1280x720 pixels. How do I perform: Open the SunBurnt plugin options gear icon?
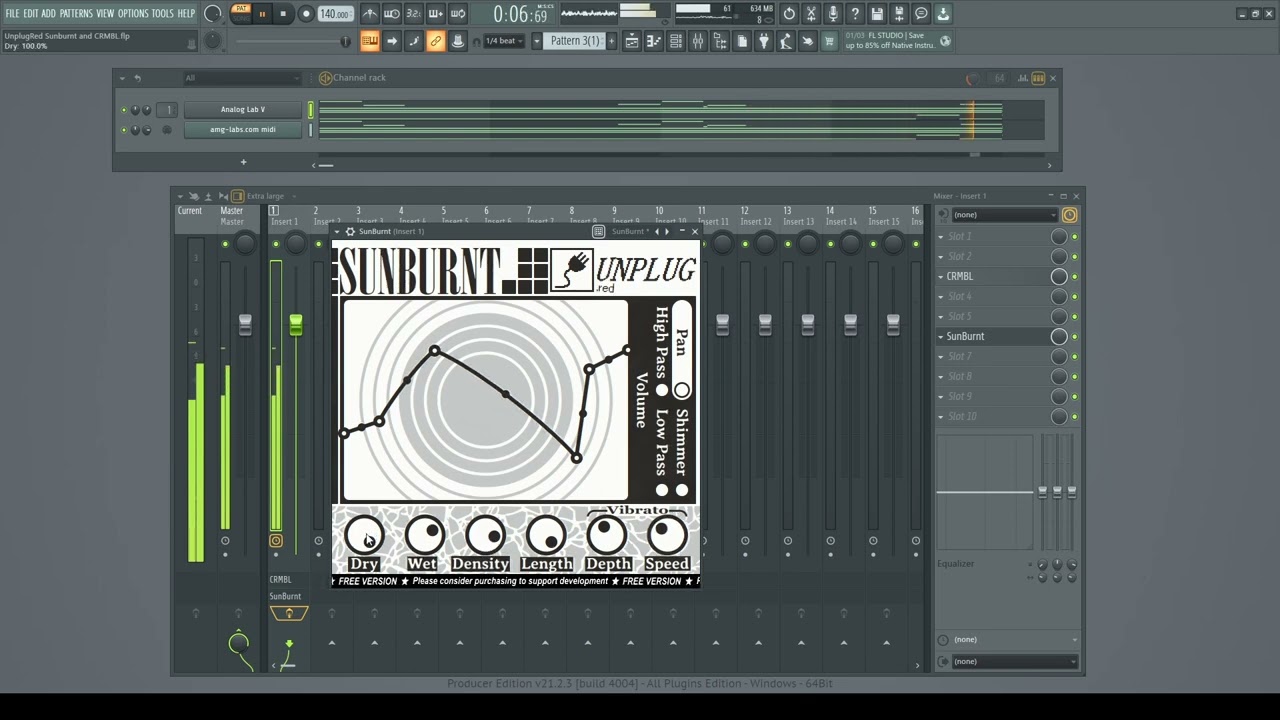(x=350, y=232)
